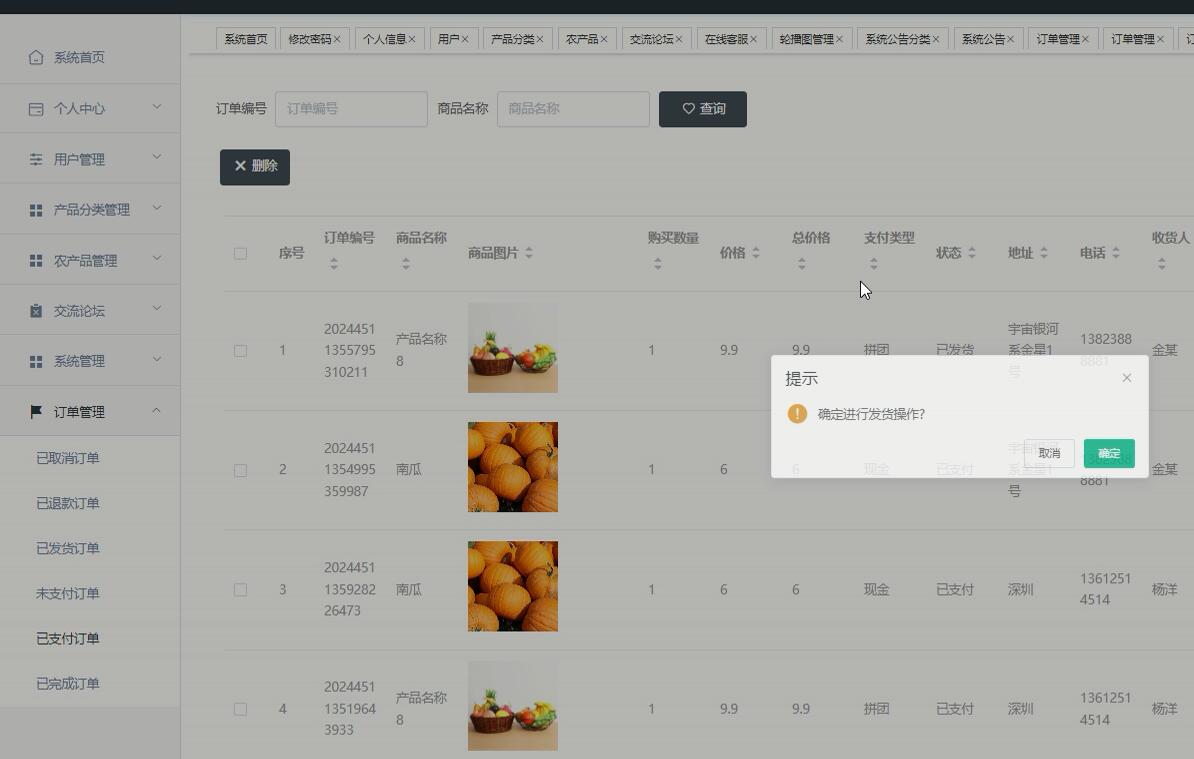The image size is (1194, 759).
Task: Sort by 订单编号 column arrows
Action: click(x=334, y=263)
